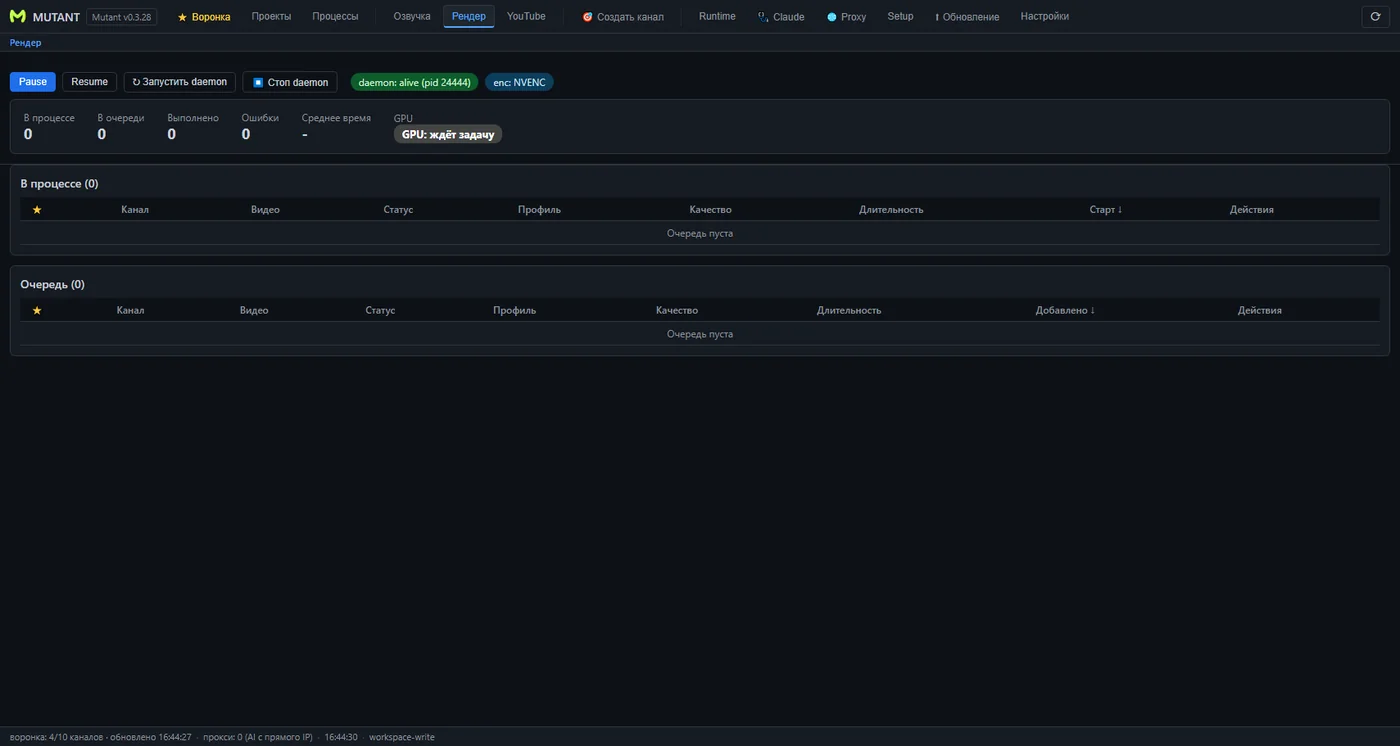This screenshot has height=746, width=1400.
Task: Select the Рендер tab
Action: 469,17
